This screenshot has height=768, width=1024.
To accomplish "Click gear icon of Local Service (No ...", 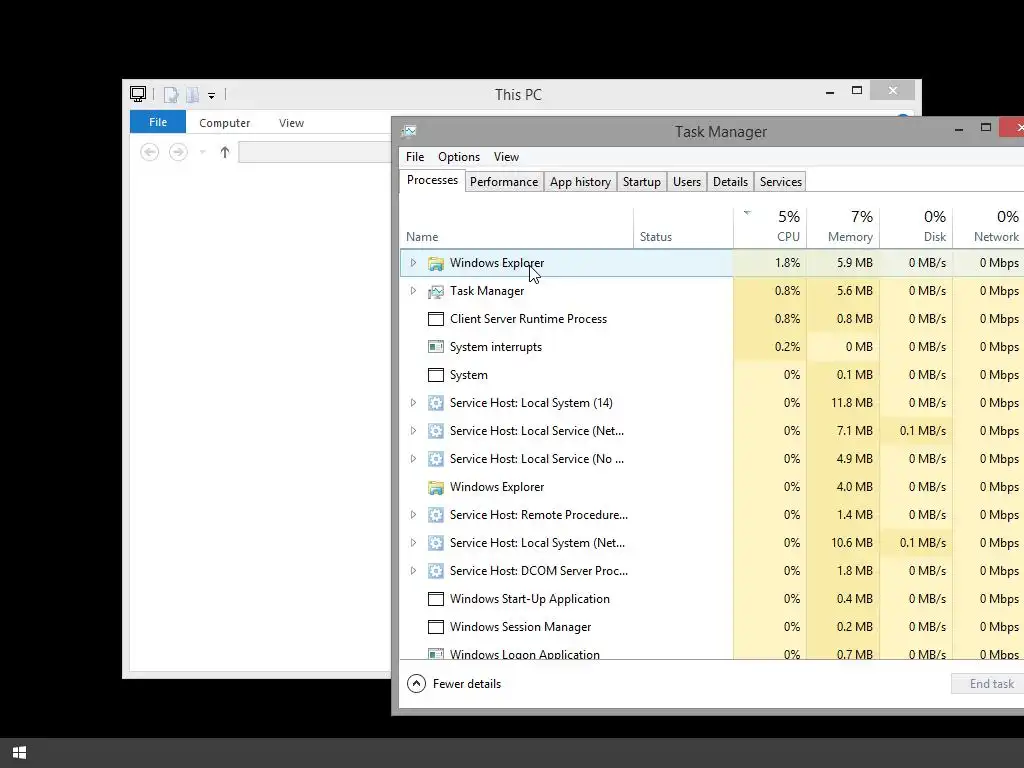I will (x=436, y=459).
